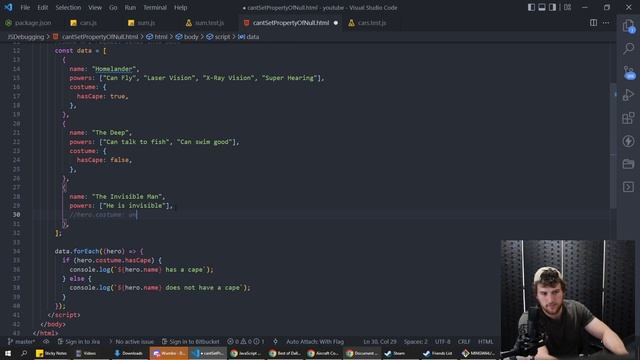Image resolution: width=640 pixels, height=360 pixels.
Task: Click Sign in to Bitbucket
Action: (x=191, y=342)
